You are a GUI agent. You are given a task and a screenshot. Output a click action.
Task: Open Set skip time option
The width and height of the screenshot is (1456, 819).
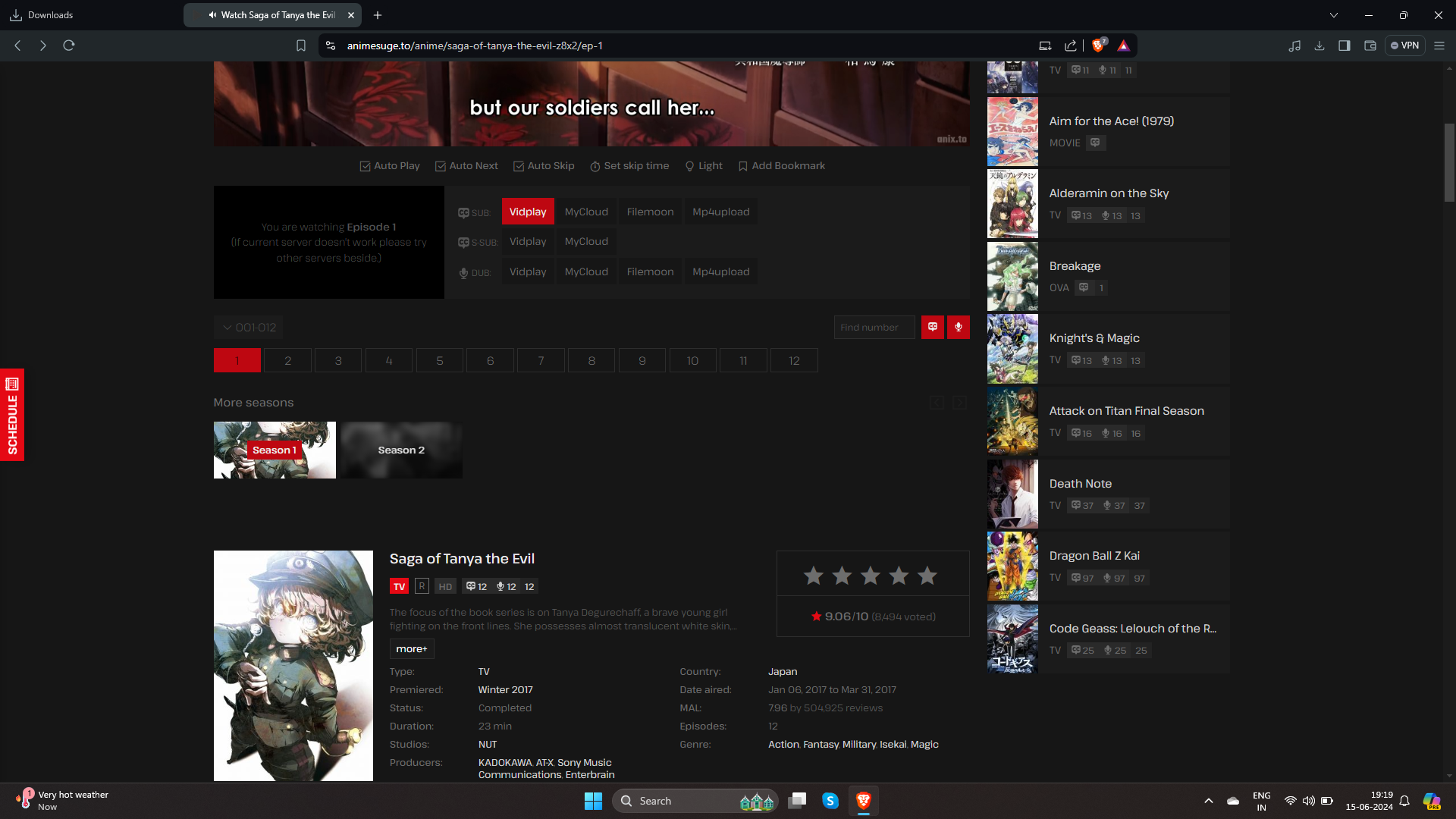tap(629, 166)
